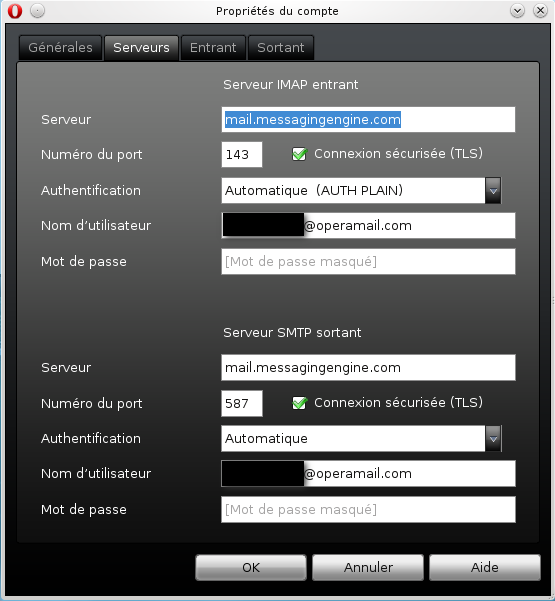555x601 pixels.
Task: Open the Entrant tab
Action: 213,48
